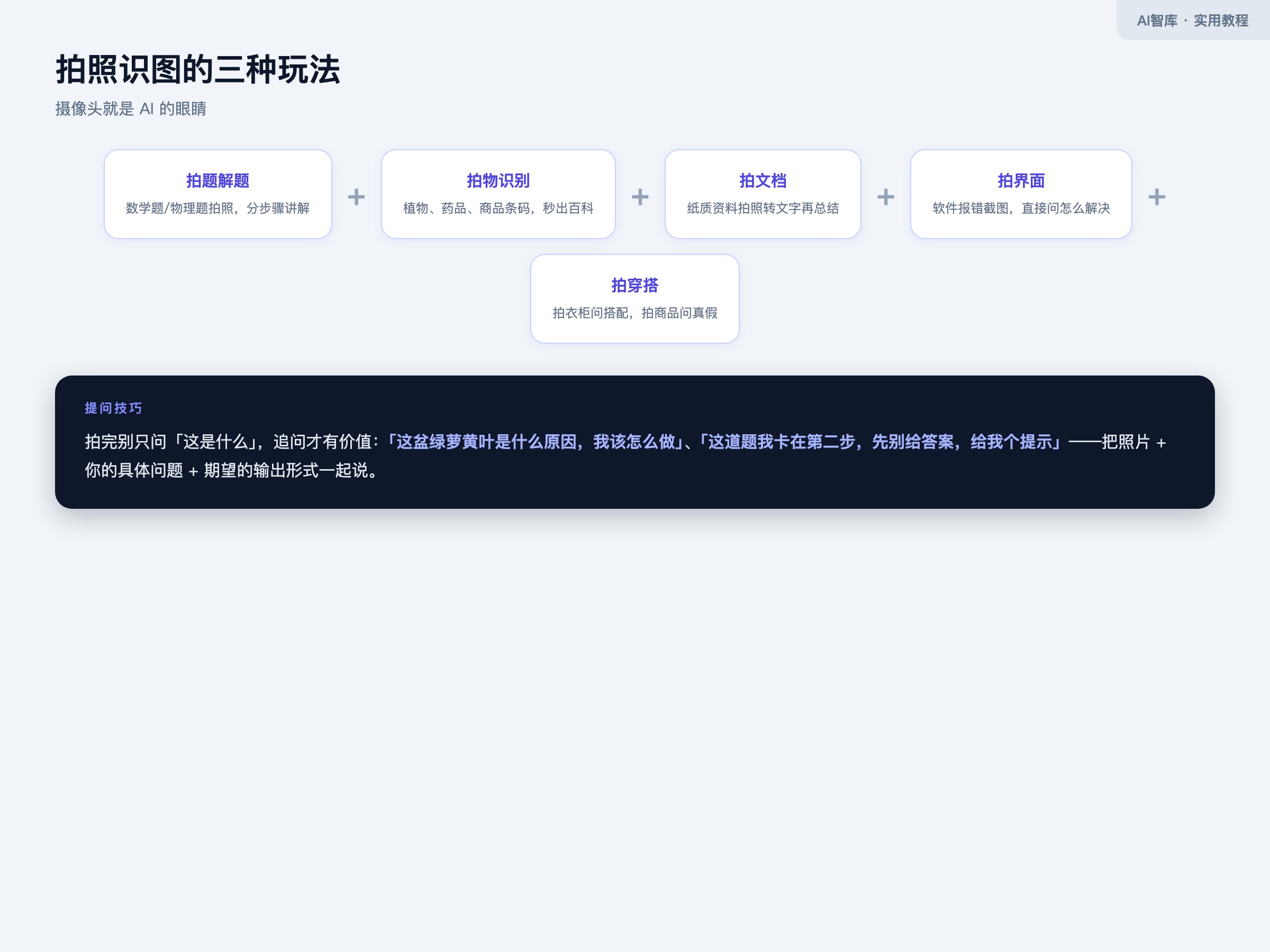
Task: Click the plus sign after 拍文档 card
Action: [886, 197]
